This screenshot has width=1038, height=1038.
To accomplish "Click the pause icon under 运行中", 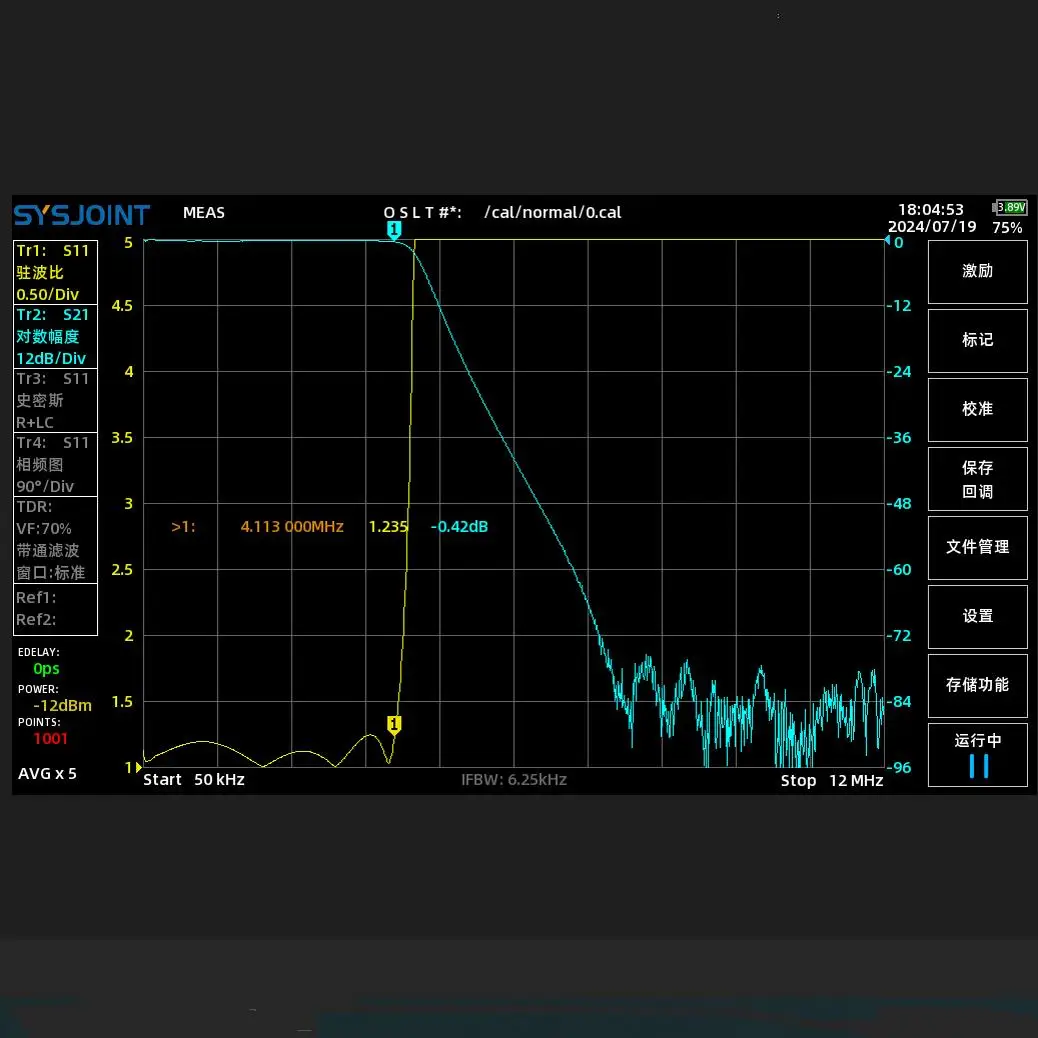I will [978, 766].
